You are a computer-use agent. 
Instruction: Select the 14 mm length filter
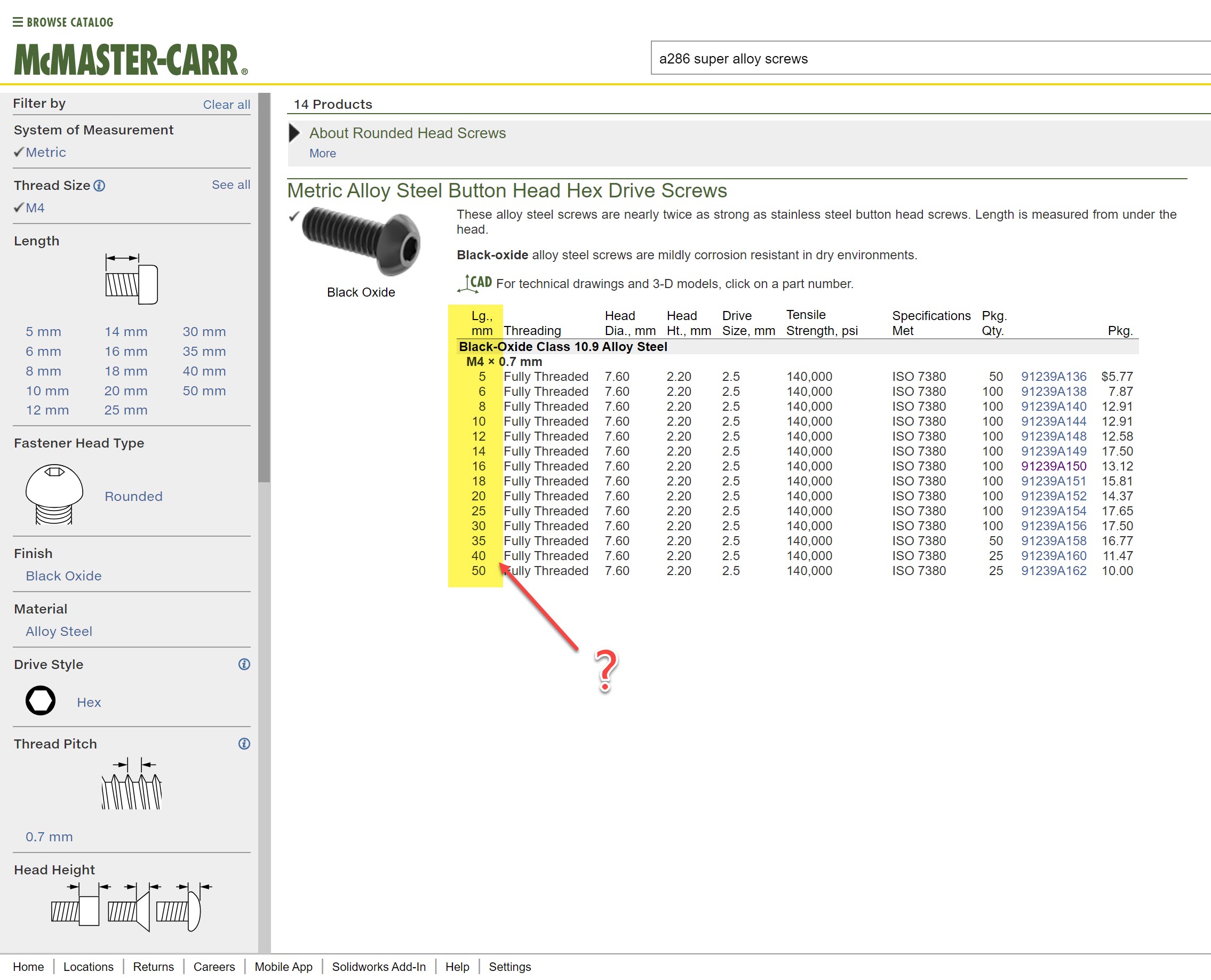[x=126, y=332]
